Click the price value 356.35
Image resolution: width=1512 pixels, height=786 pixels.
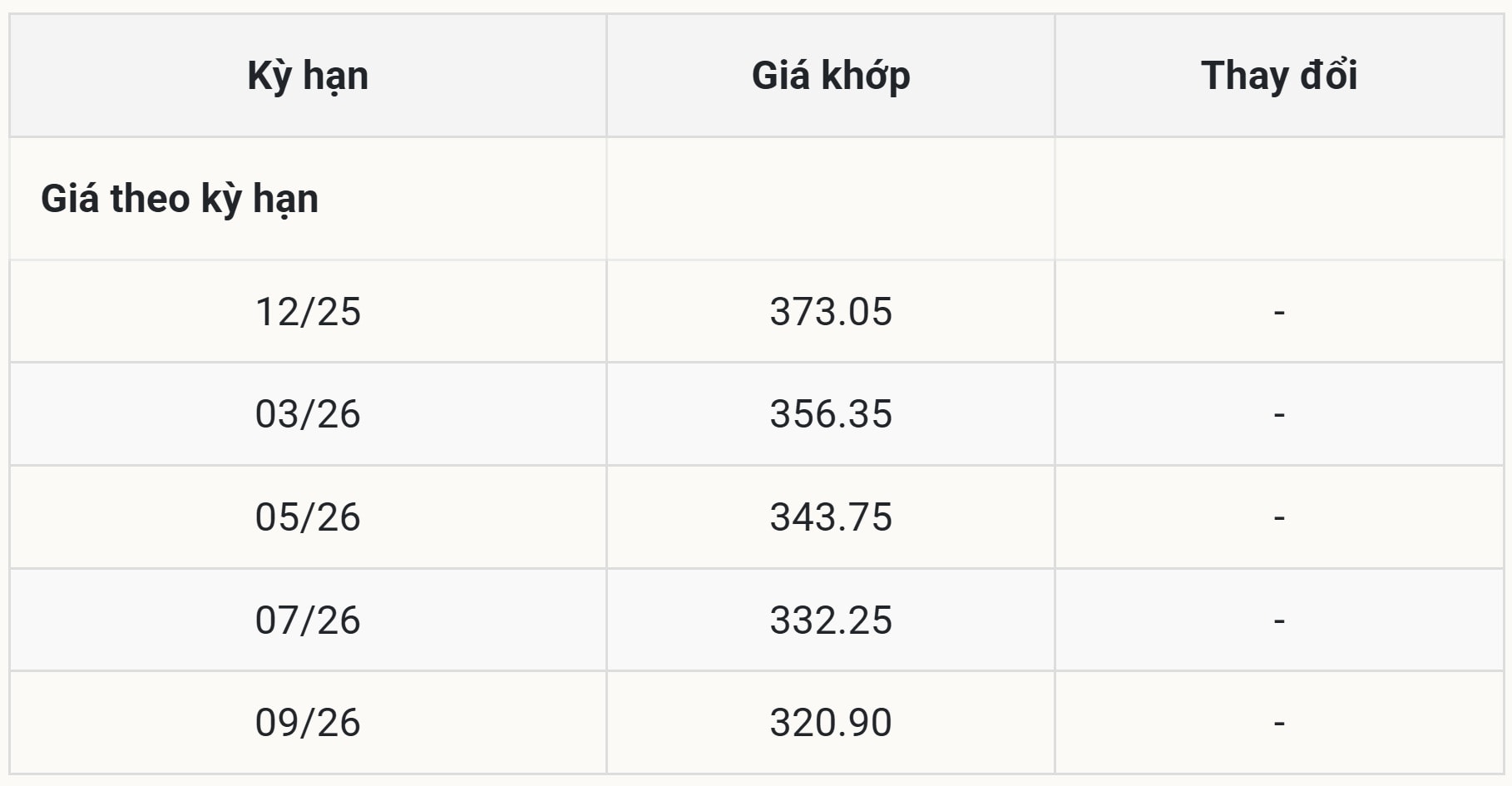[831, 414]
